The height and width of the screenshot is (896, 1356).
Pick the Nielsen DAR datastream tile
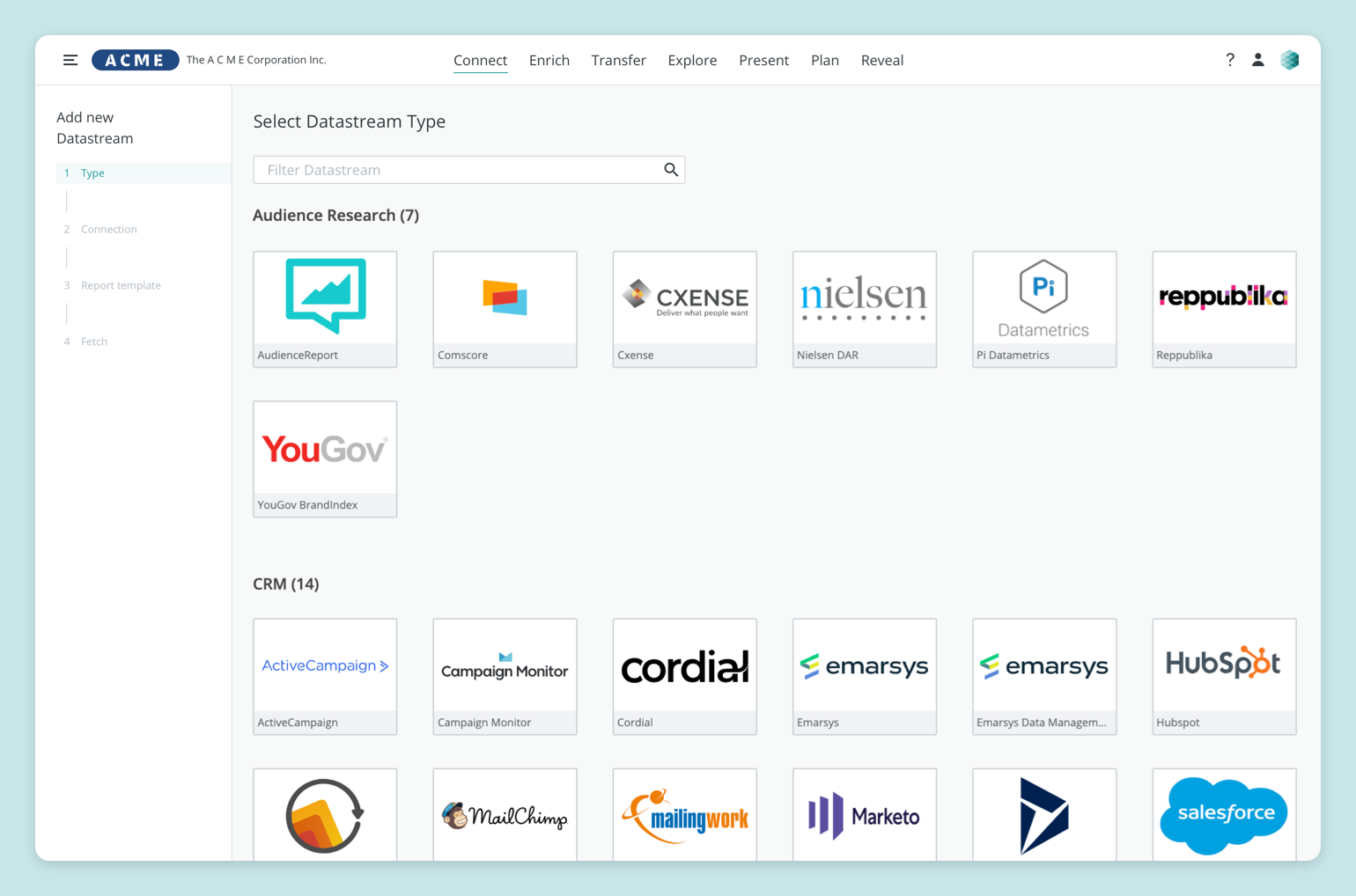pos(864,309)
